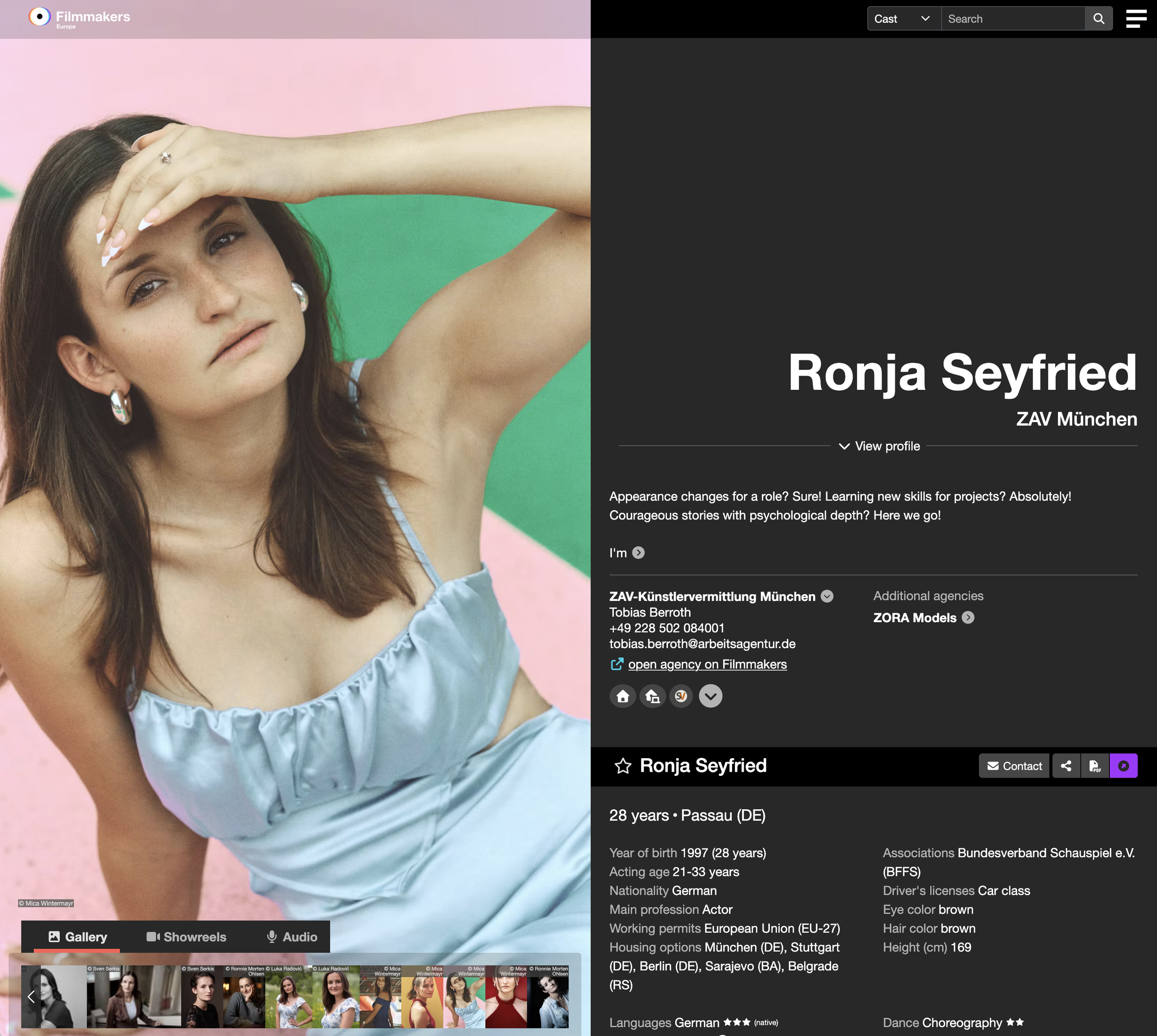The image size is (1157, 1036).
Task: Open the Cast search category dropdown
Action: [903, 19]
